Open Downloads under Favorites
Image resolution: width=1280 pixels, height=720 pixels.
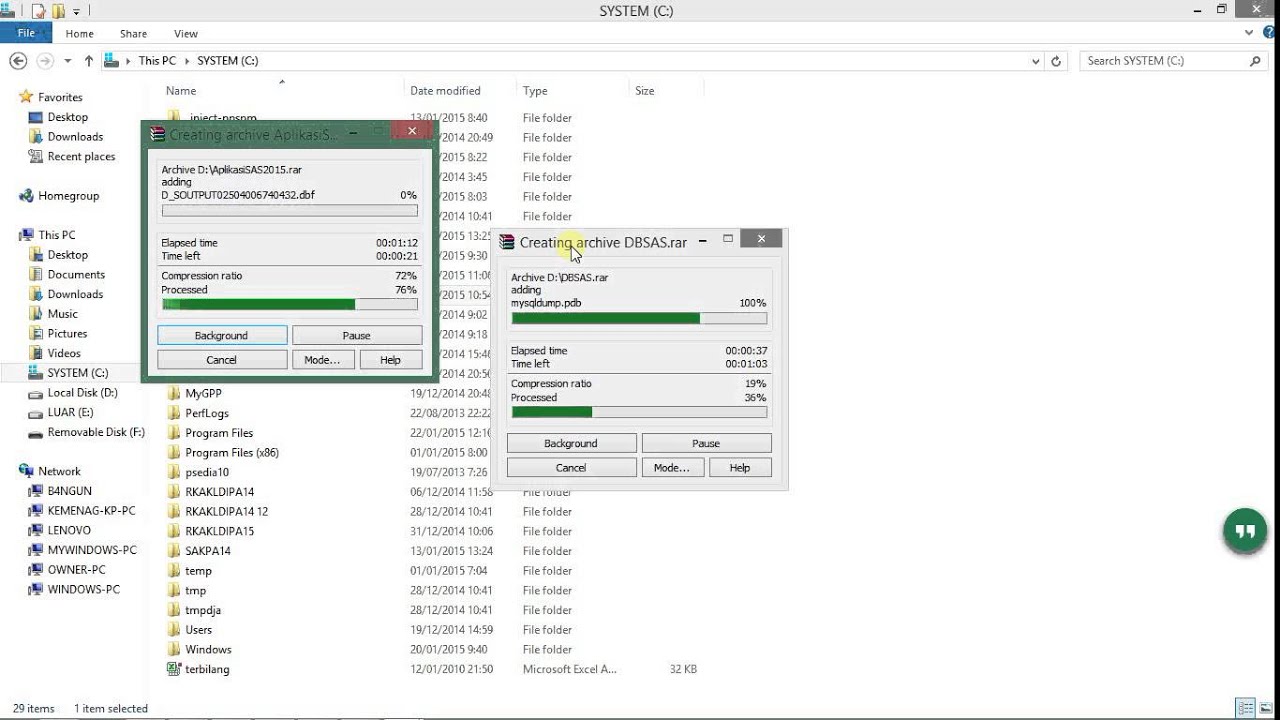[x=75, y=137]
